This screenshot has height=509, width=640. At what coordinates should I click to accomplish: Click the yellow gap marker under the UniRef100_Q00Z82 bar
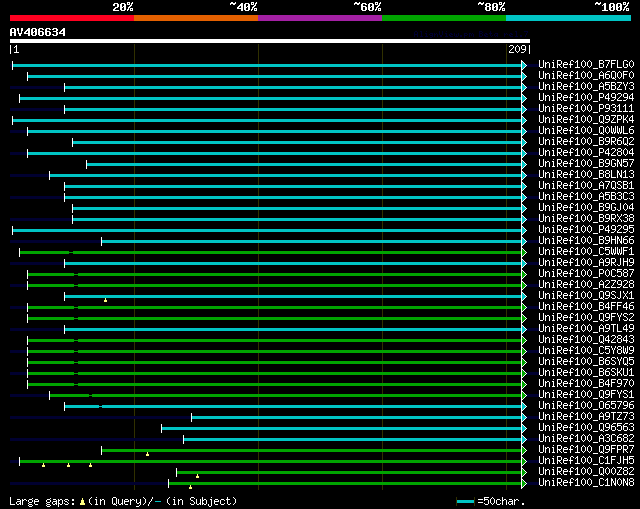198,476
